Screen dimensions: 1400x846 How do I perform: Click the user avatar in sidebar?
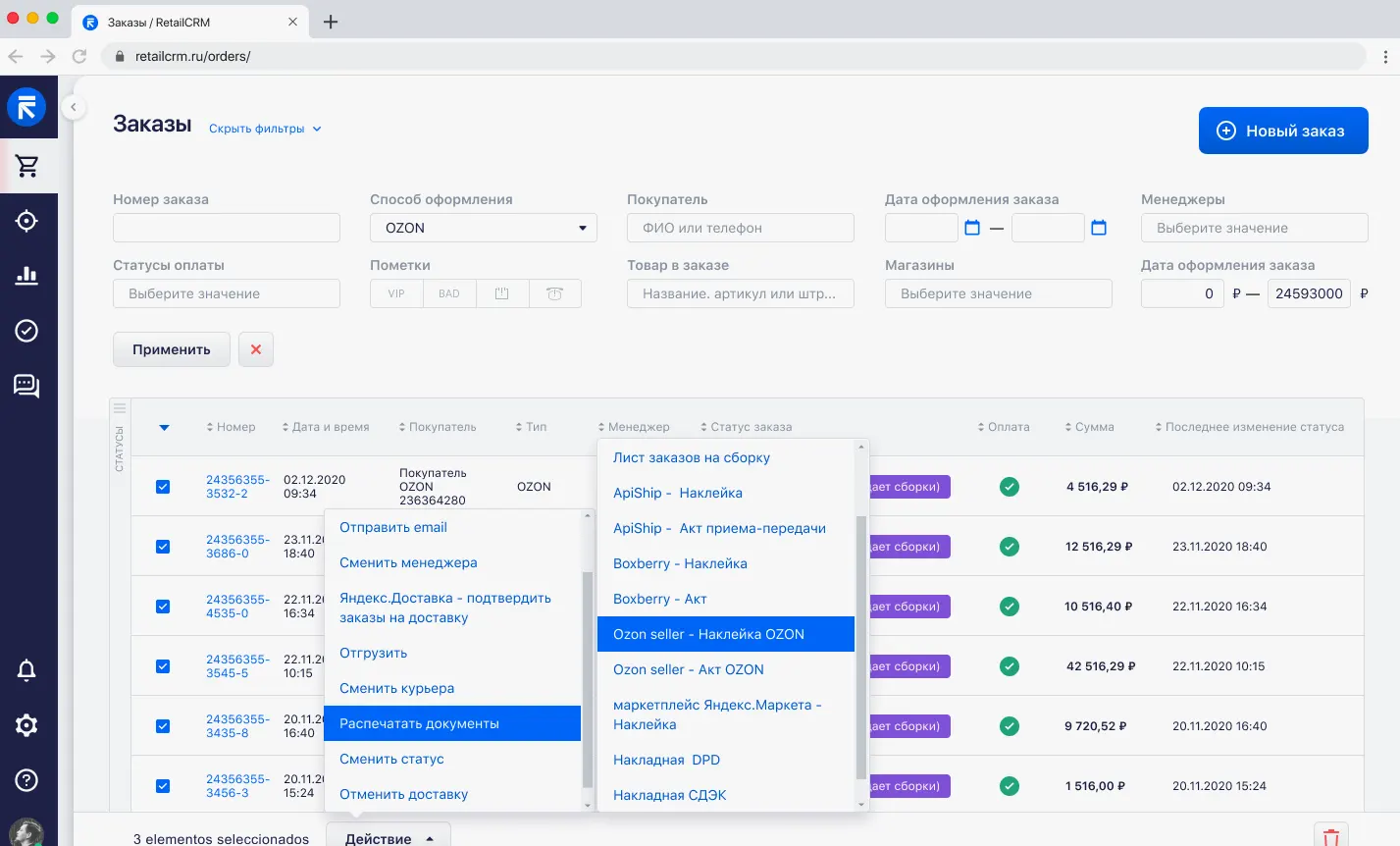coord(26,832)
